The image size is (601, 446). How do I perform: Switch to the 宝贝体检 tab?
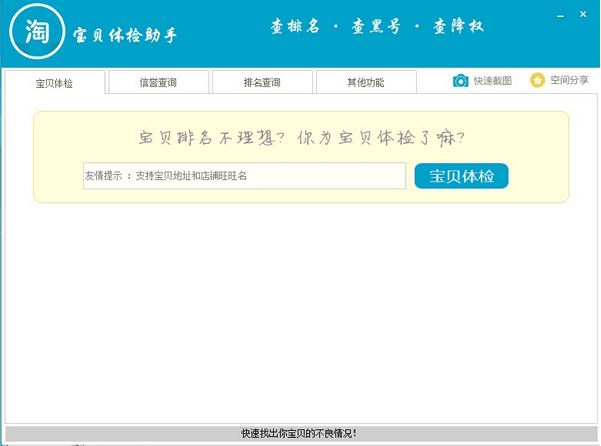coord(54,83)
